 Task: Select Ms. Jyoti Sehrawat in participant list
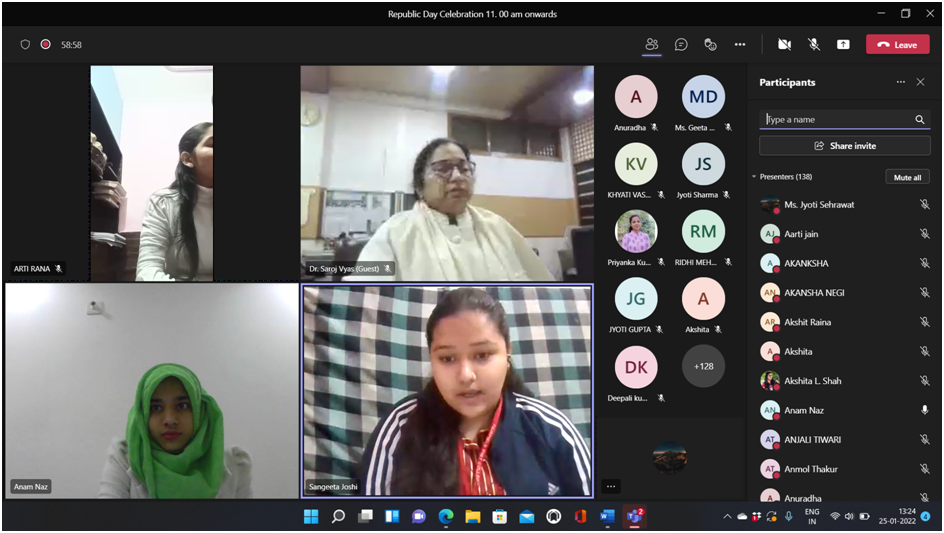819,205
